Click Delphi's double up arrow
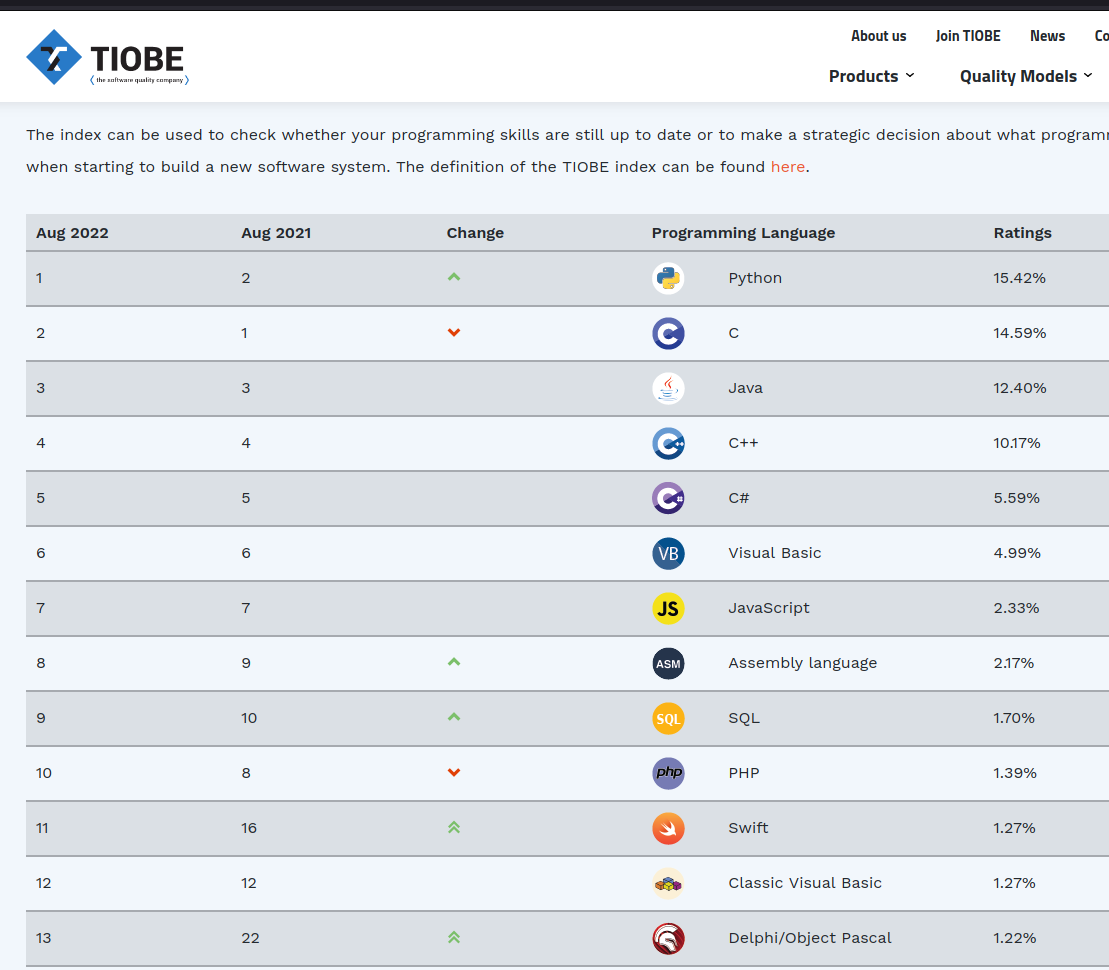1109x970 pixels. [x=454, y=937]
